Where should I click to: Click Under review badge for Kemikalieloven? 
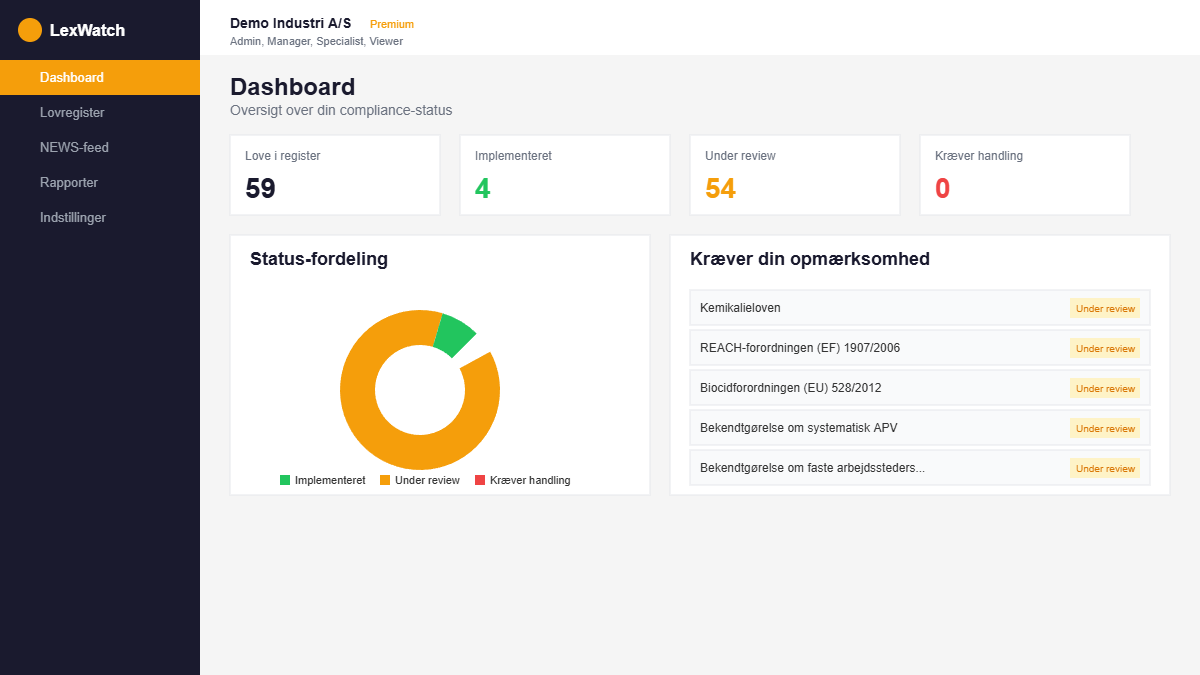[1105, 308]
